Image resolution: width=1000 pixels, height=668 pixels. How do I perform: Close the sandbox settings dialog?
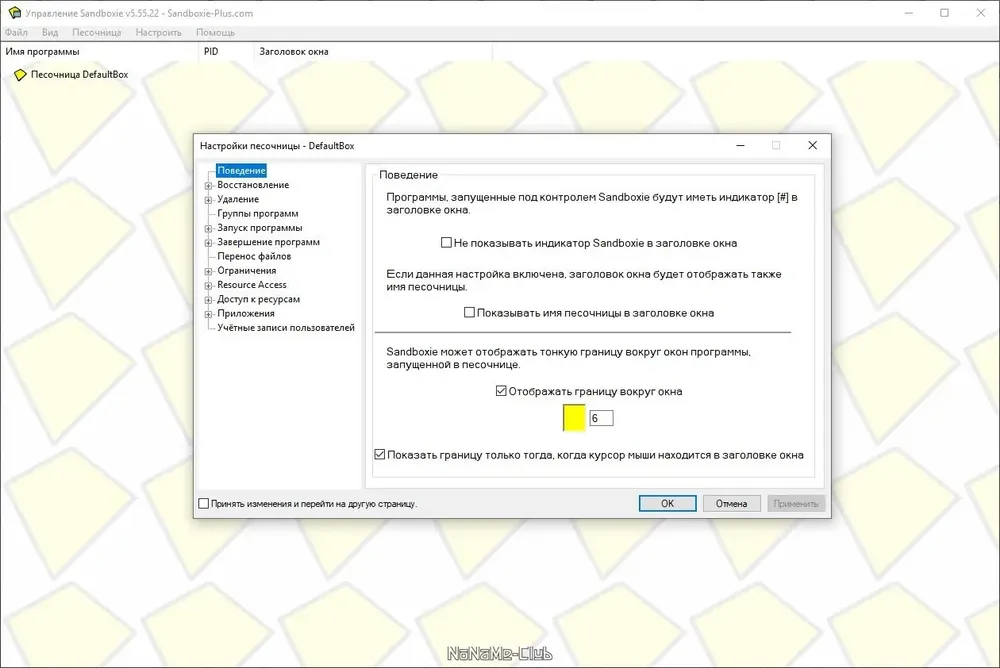(812, 145)
